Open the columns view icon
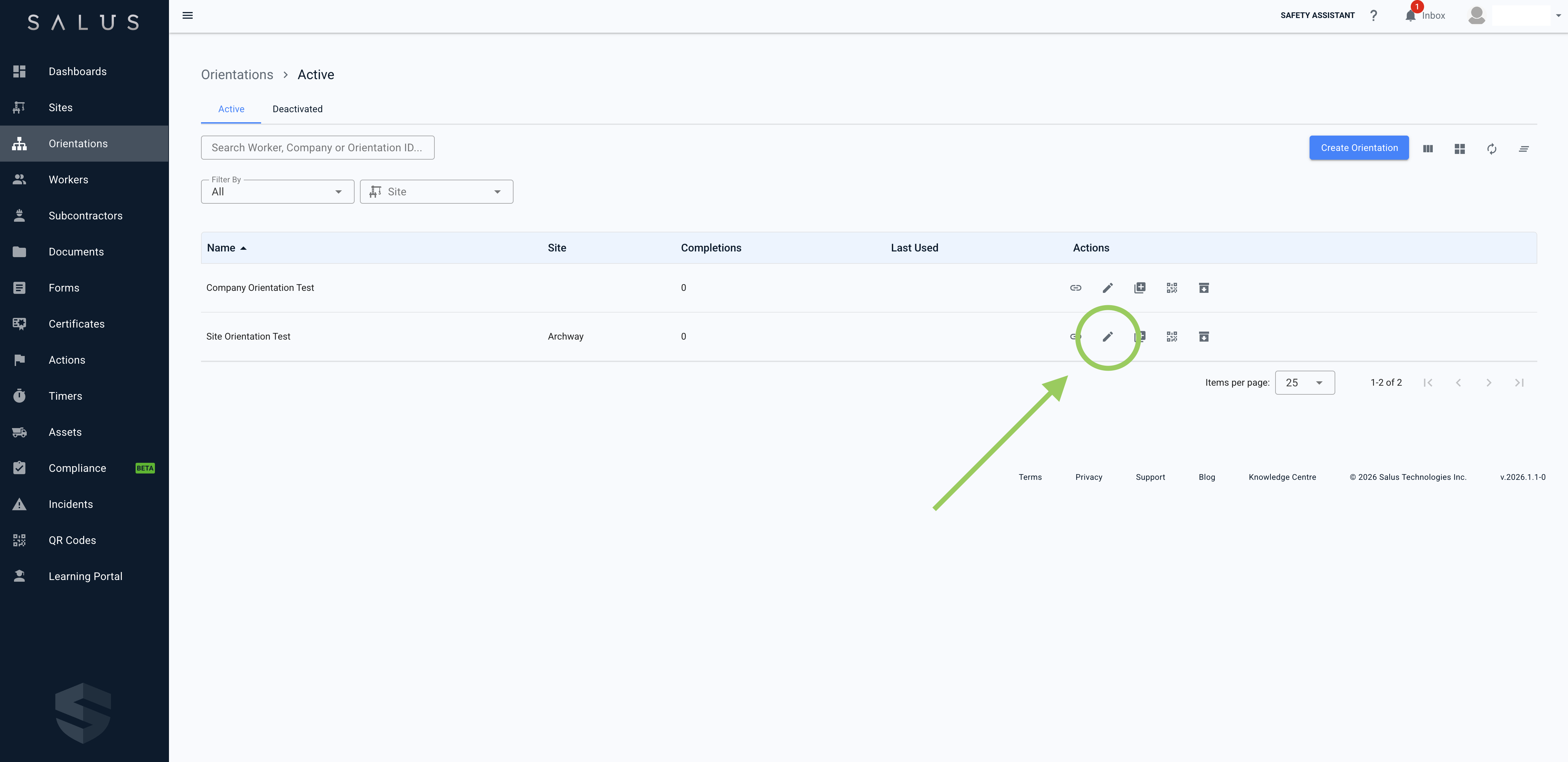This screenshot has width=1568, height=762. (1427, 149)
